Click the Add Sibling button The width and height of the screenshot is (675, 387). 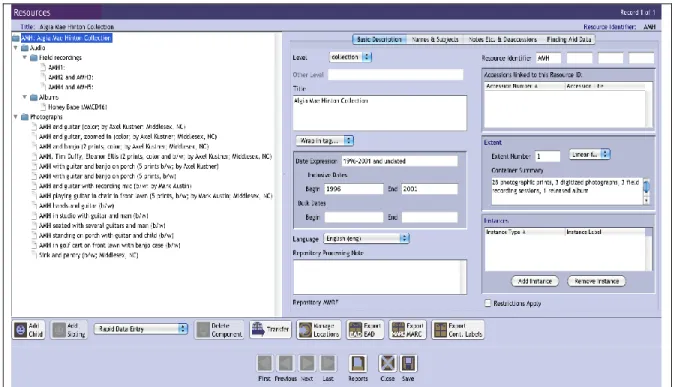(x=69, y=330)
